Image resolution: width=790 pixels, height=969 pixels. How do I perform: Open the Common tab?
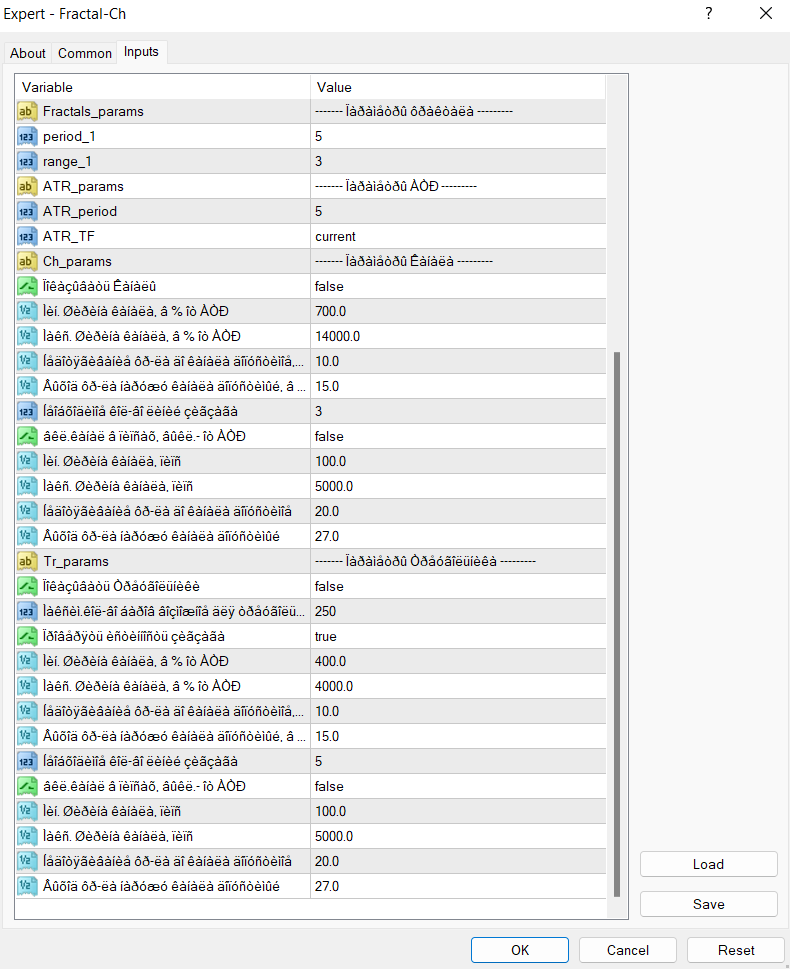pyautogui.click(x=85, y=53)
